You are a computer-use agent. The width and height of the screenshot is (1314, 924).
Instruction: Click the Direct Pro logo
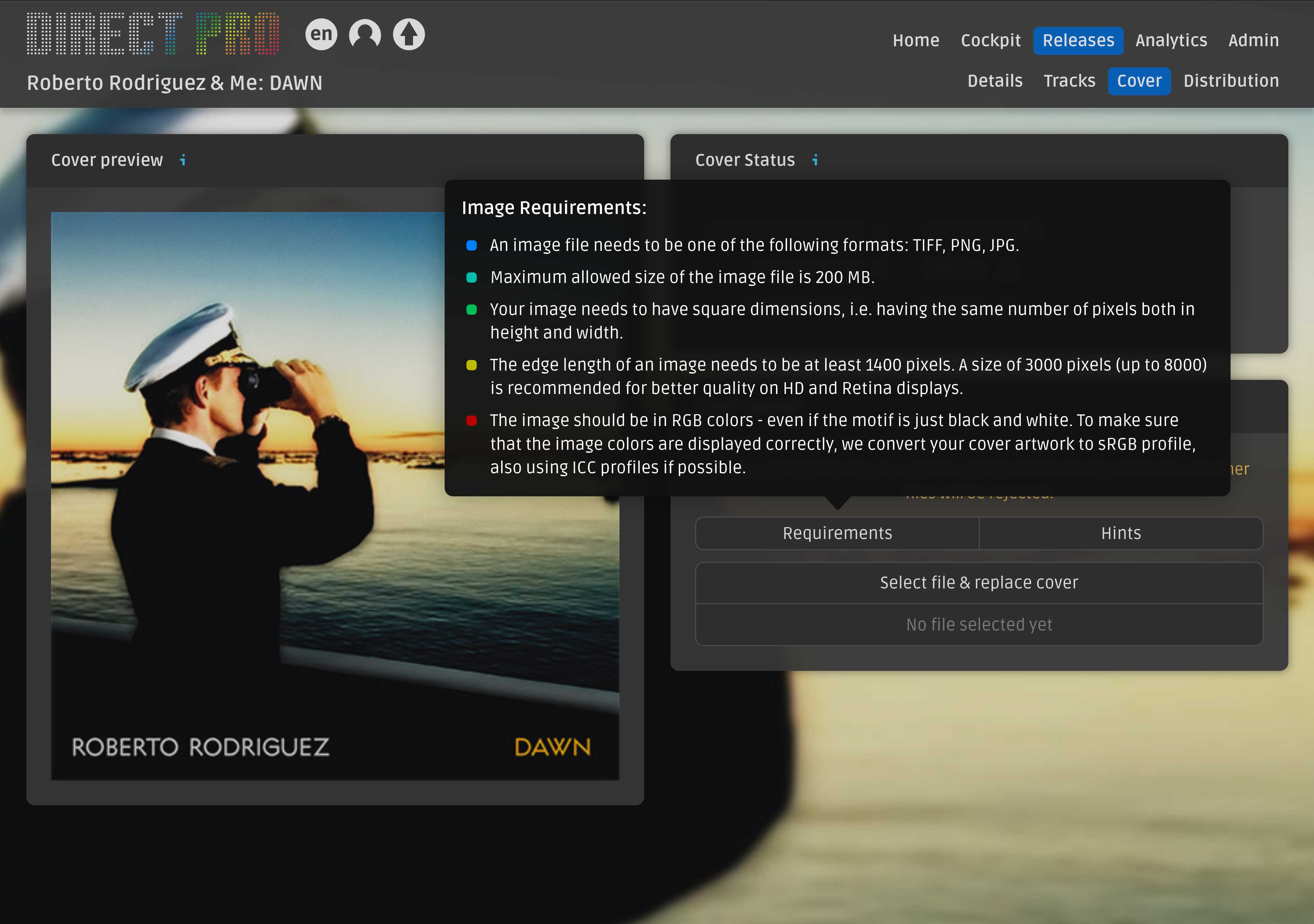pos(153,34)
